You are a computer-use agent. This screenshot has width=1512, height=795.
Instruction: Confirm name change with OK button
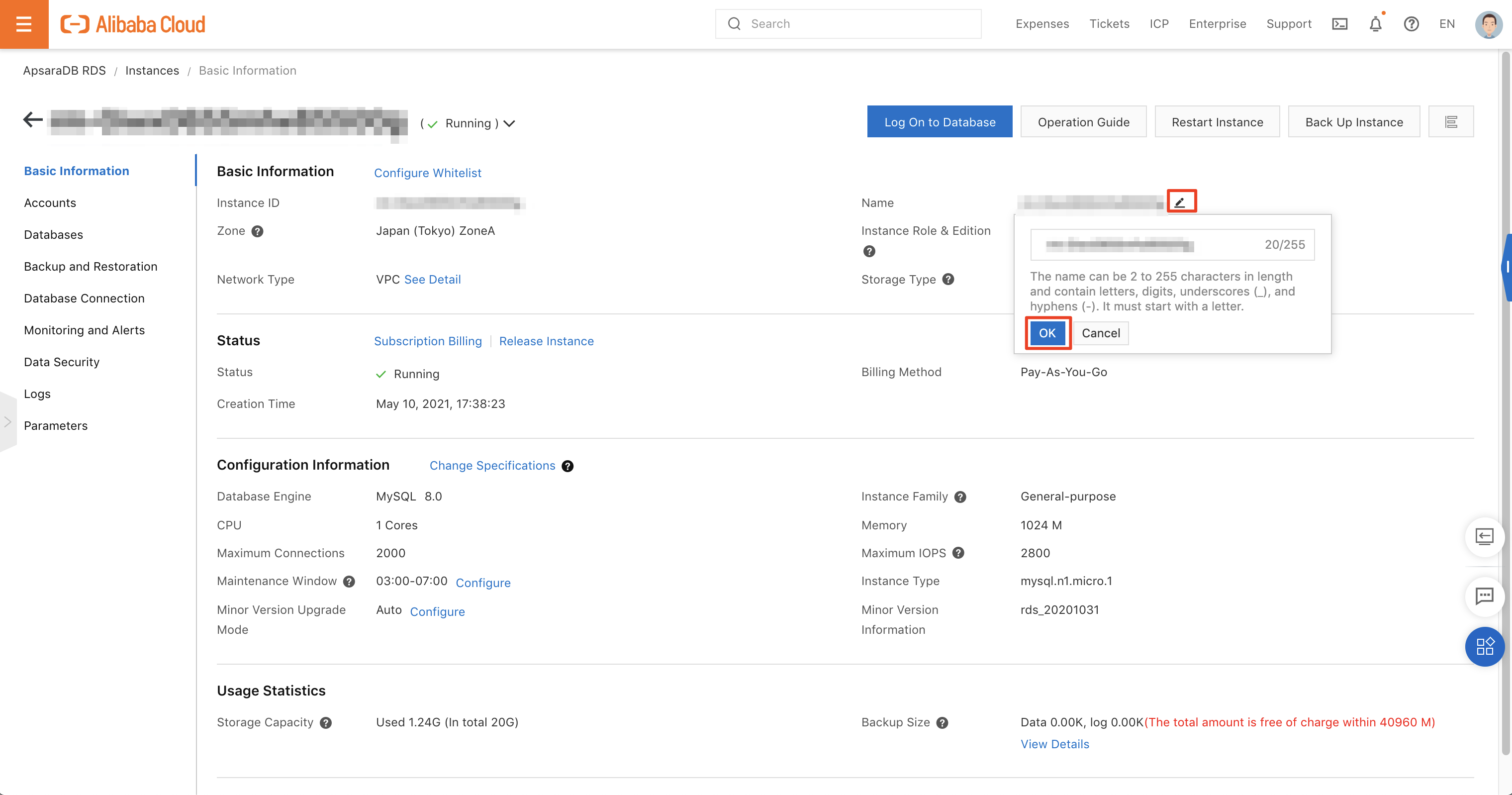click(1047, 333)
